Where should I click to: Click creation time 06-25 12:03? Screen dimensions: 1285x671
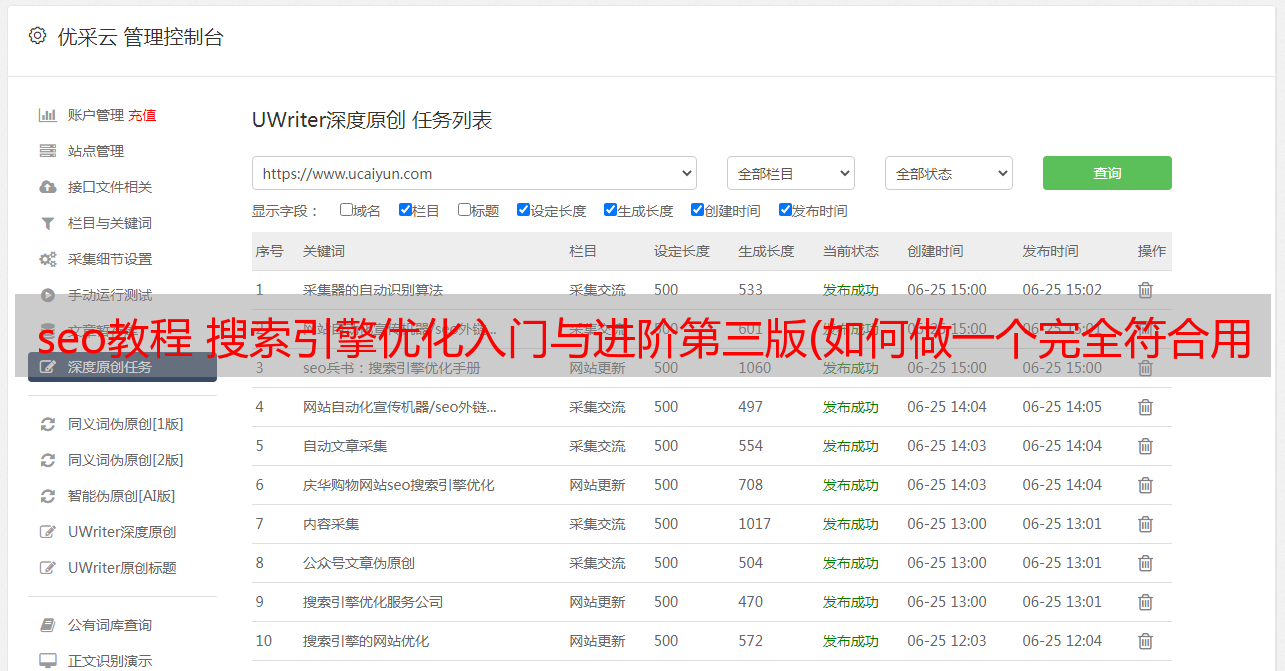click(x=947, y=641)
